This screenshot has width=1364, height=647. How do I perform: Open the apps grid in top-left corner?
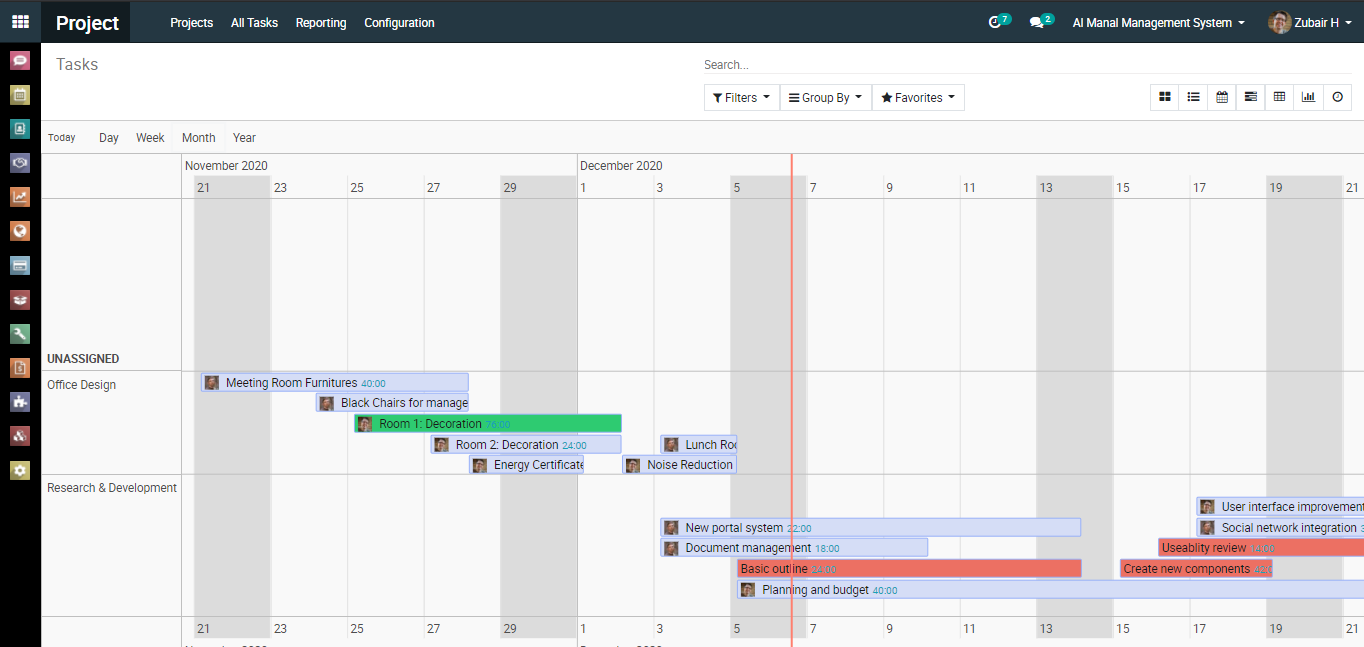pyautogui.click(x=20, y=21)
